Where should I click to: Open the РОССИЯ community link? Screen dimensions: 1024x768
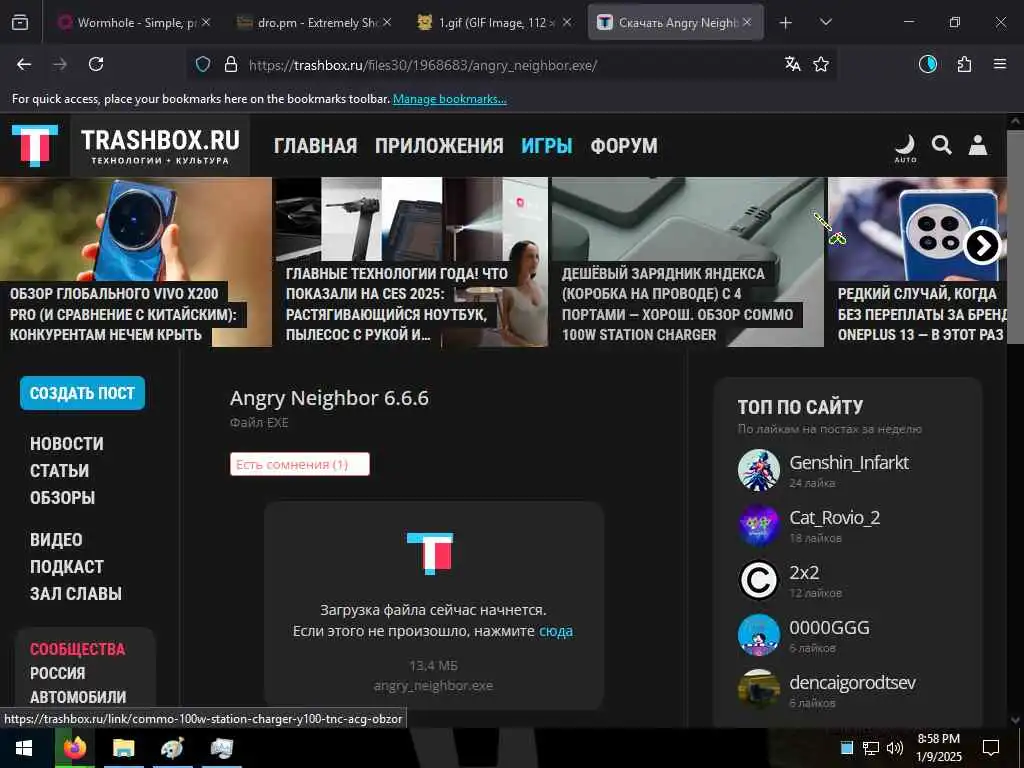[57, 673]
